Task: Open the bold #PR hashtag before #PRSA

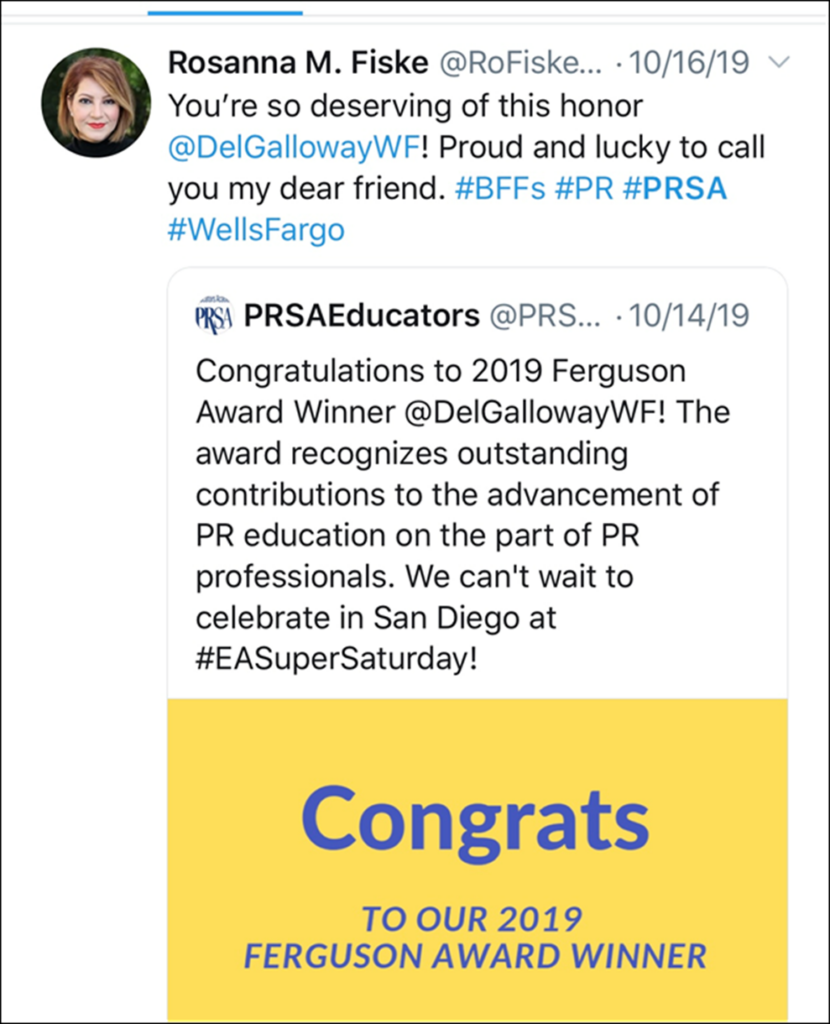Action: coord(584,189)
